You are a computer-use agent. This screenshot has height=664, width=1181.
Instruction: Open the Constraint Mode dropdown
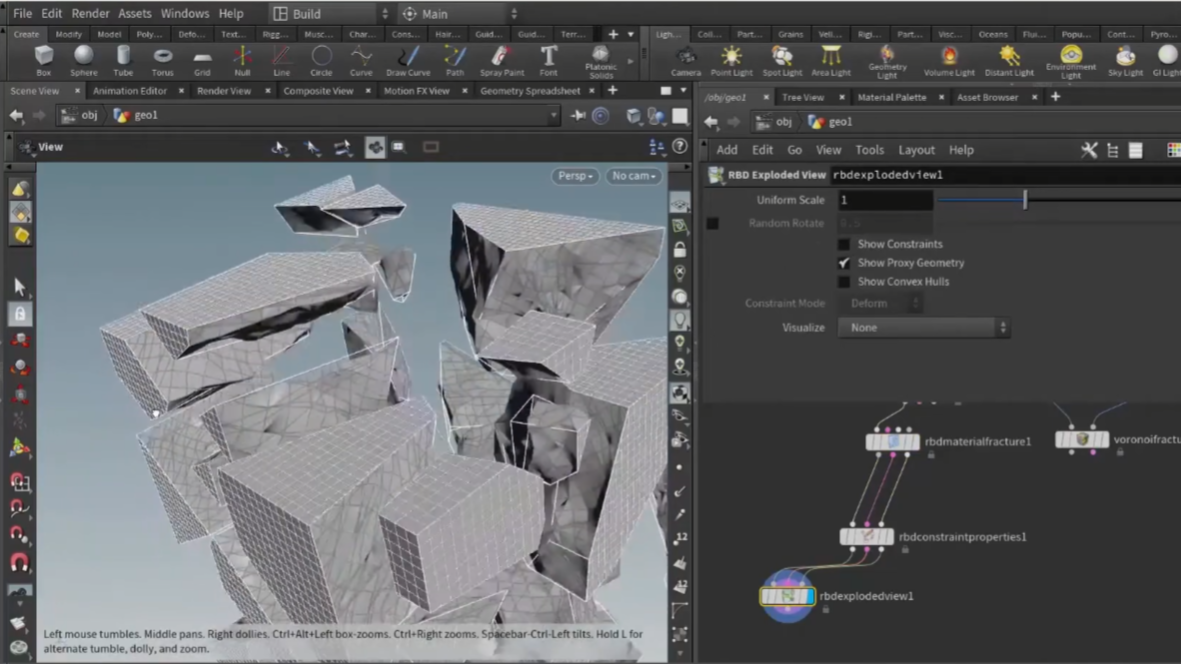tap(880, 303)
